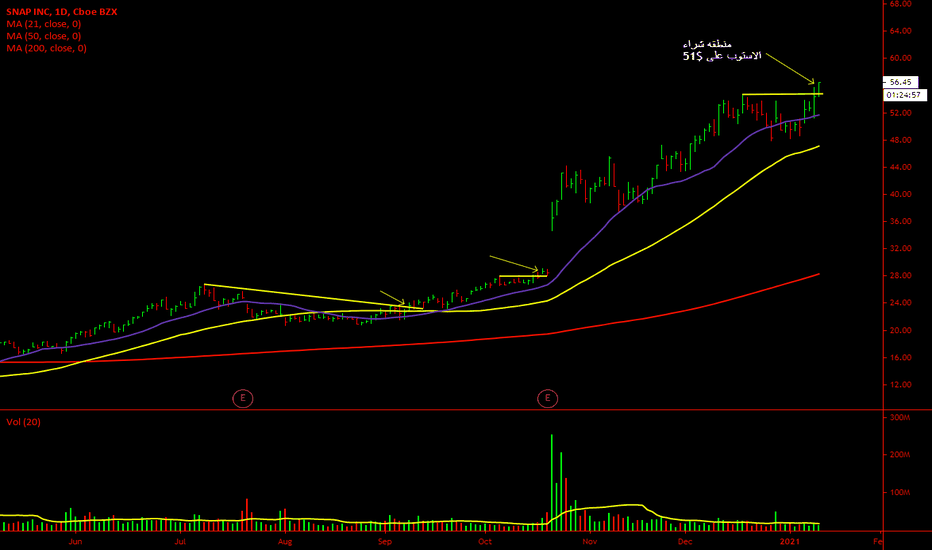Image resolution: width=932 pixels, height=550 pixels.
Task: Click the Sep label on time axis
Action: pyautogui.click(x=385, y=542)
